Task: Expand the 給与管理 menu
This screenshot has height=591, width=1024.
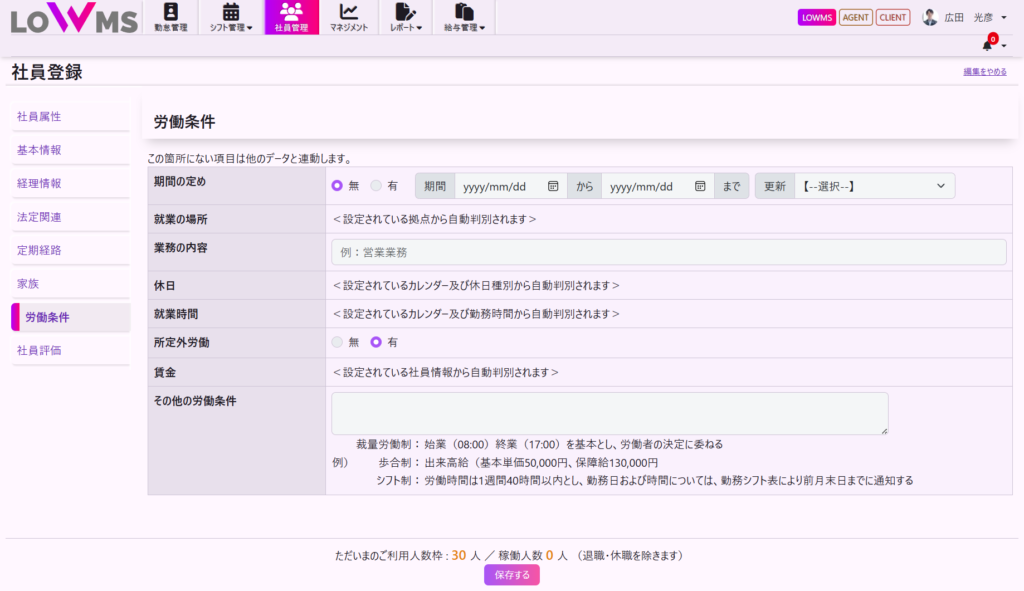Action: pyautogui.click(x=464, y=17)
